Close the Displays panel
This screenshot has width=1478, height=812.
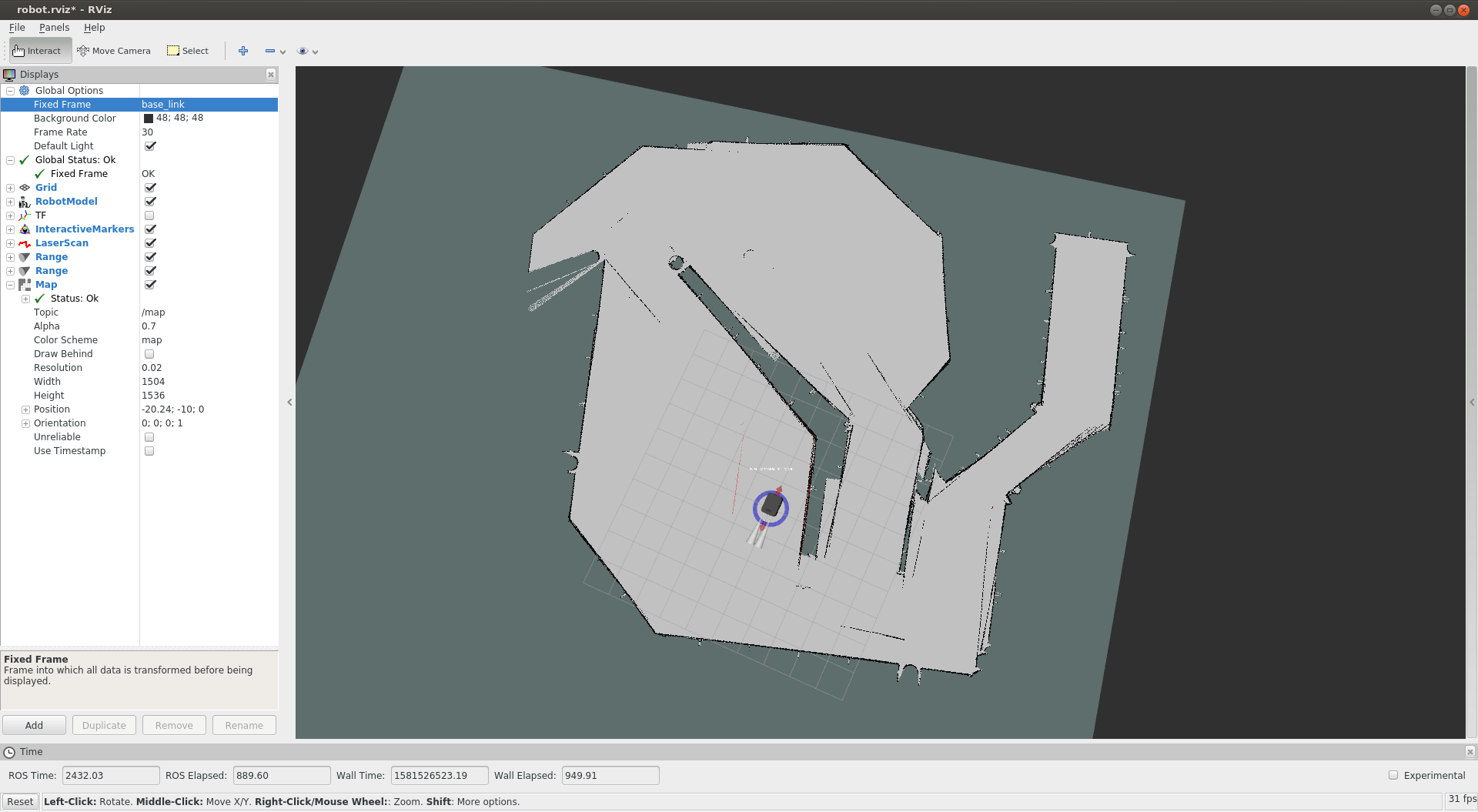271,75
